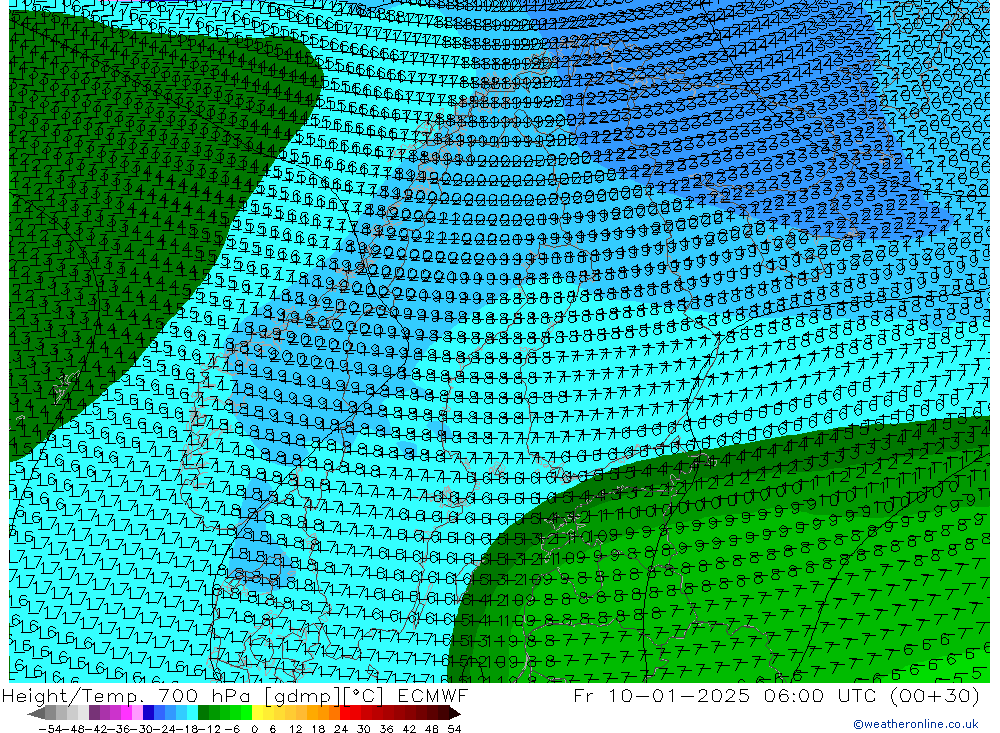This screenshot has height=733, width=1000.
Task: Pick the first yellow legend swatch above 0
Action: point(258,713)
